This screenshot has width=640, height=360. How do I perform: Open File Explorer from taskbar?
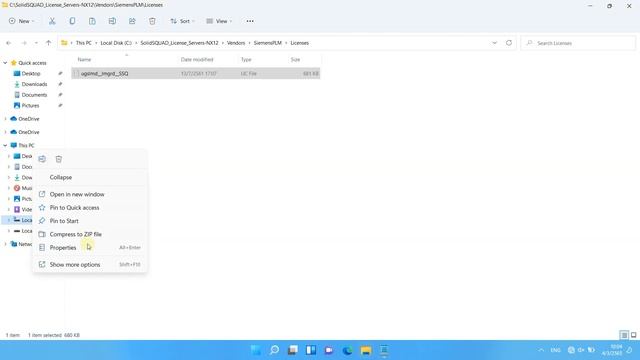click(x=366, y=350)
